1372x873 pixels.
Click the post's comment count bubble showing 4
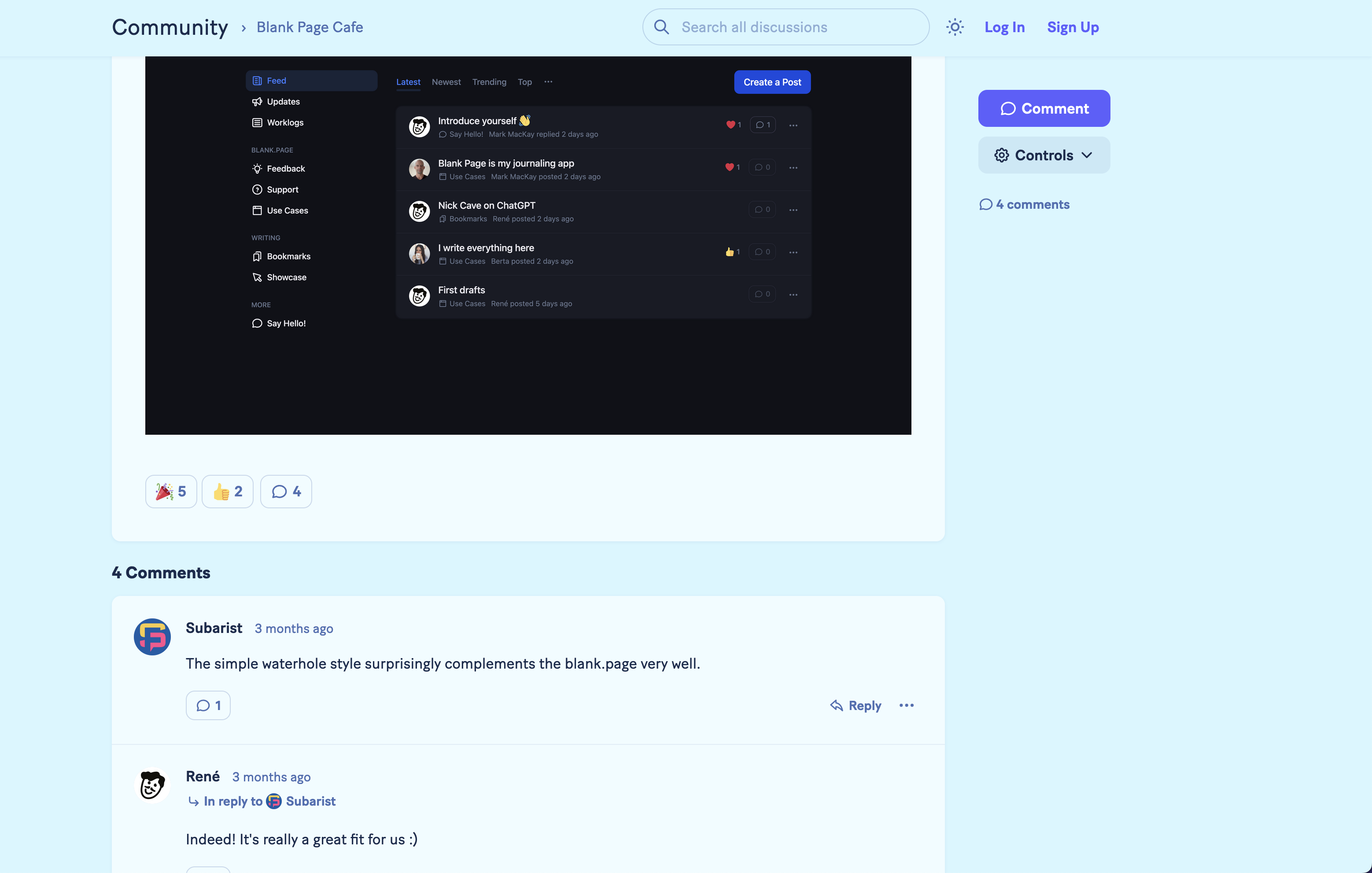tap(286, 491)
